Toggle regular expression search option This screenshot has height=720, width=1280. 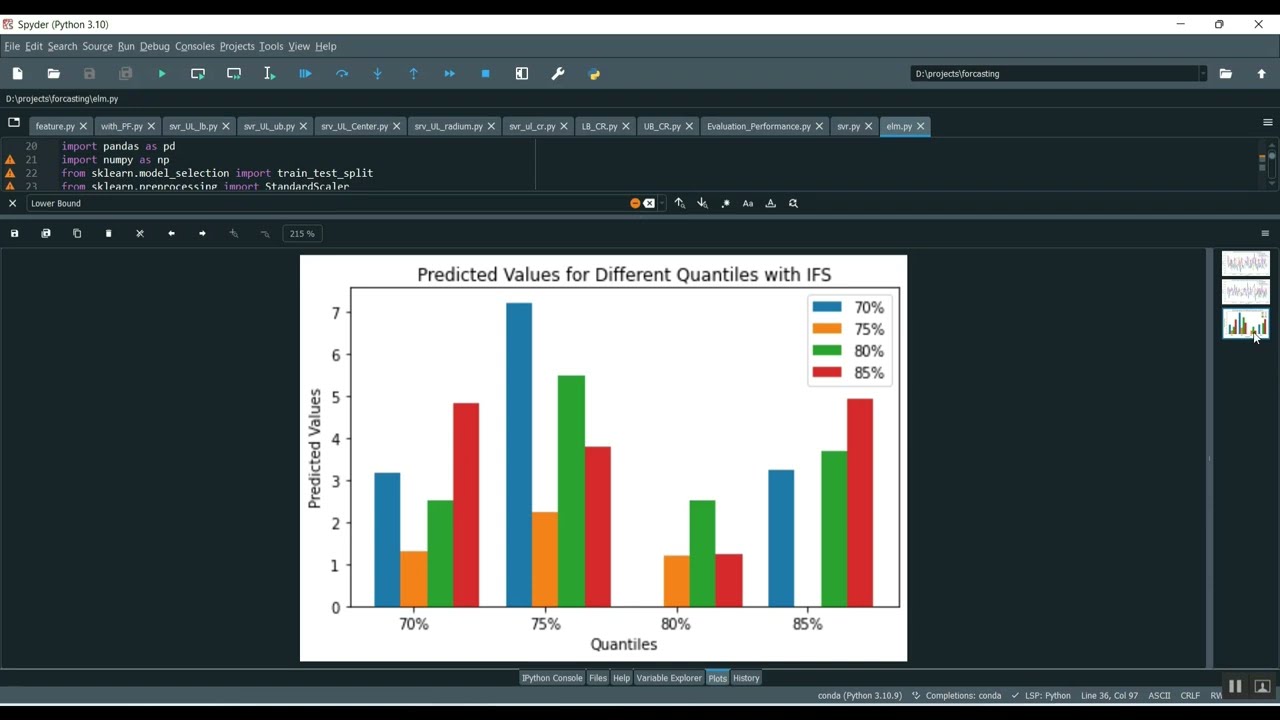pos(726,203)
